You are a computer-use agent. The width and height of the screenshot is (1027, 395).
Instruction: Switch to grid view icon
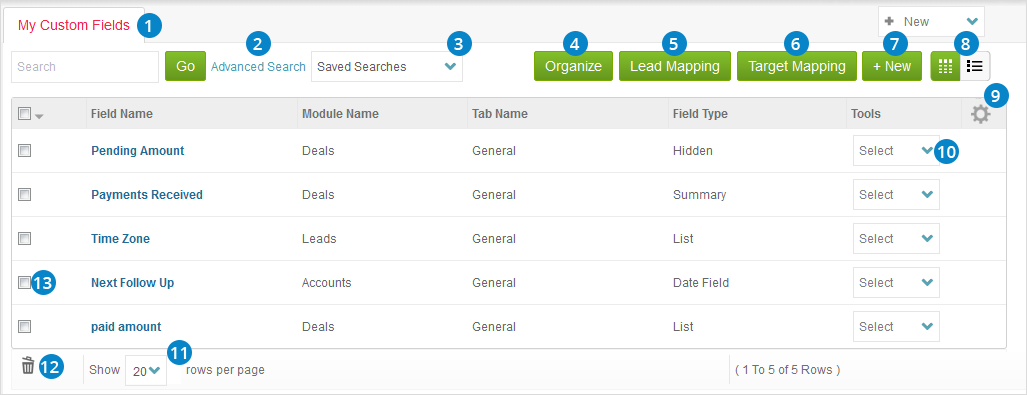click(x=945, y=66)
